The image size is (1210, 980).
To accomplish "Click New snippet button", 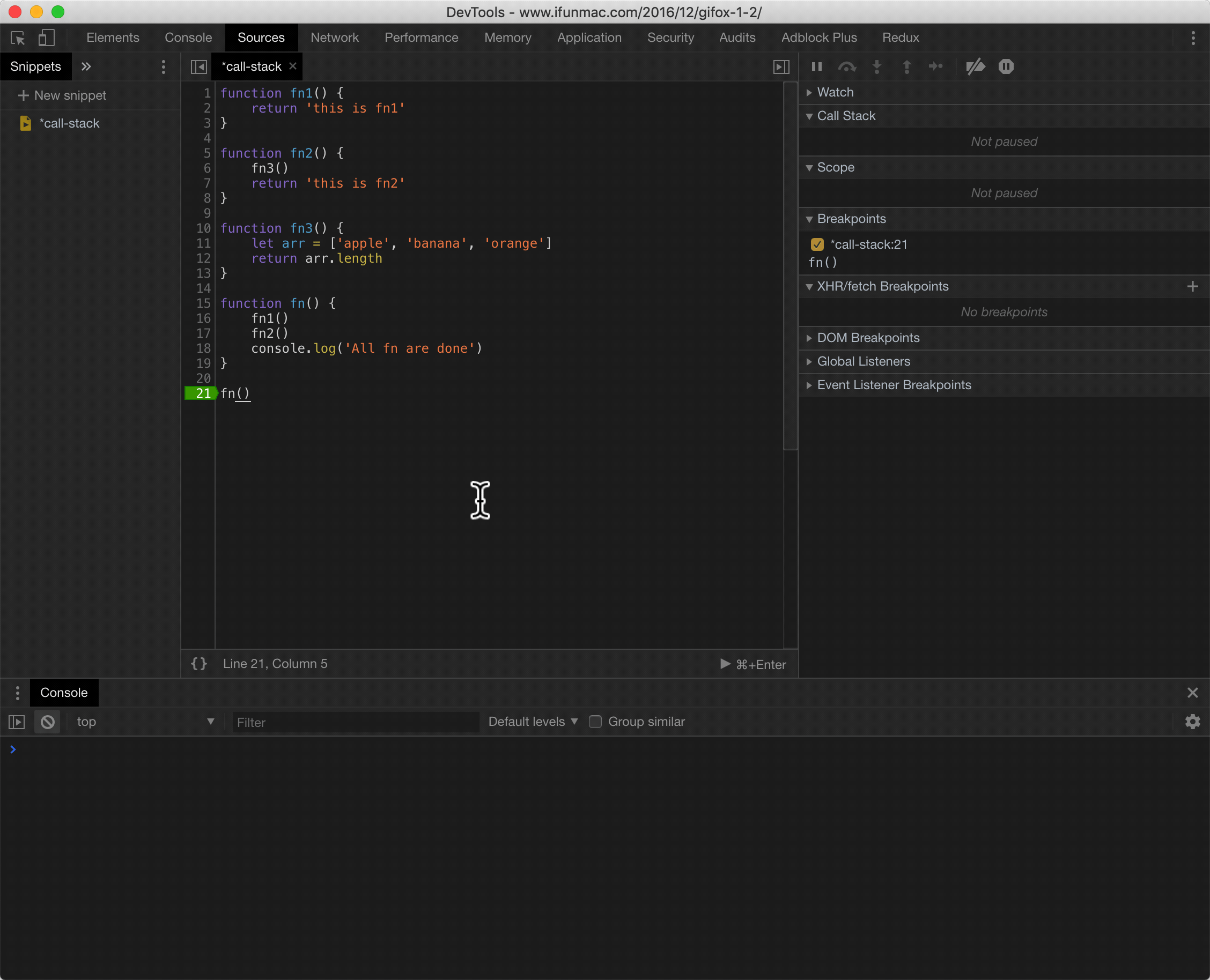I will tap(62, 95).
